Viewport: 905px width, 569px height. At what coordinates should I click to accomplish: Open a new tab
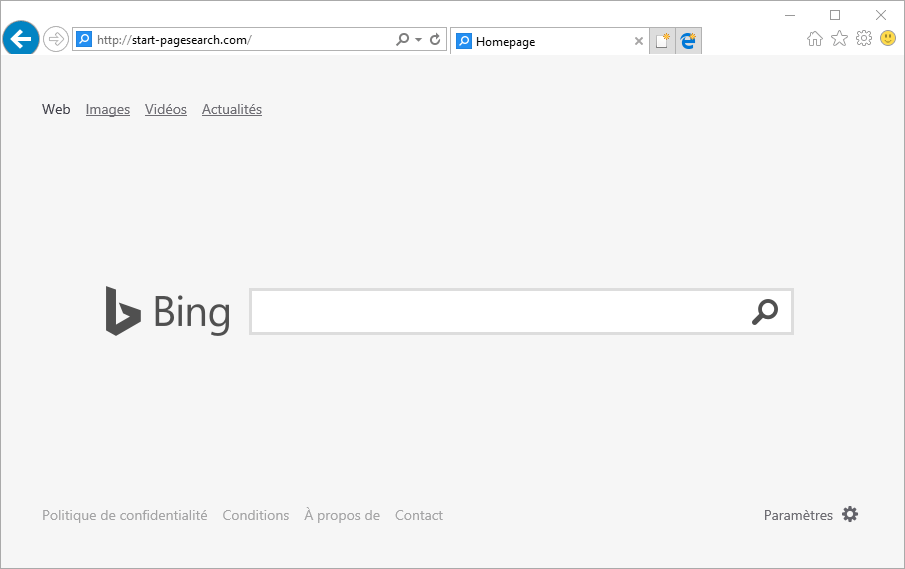pyautogui.click(x=662, y=41)
